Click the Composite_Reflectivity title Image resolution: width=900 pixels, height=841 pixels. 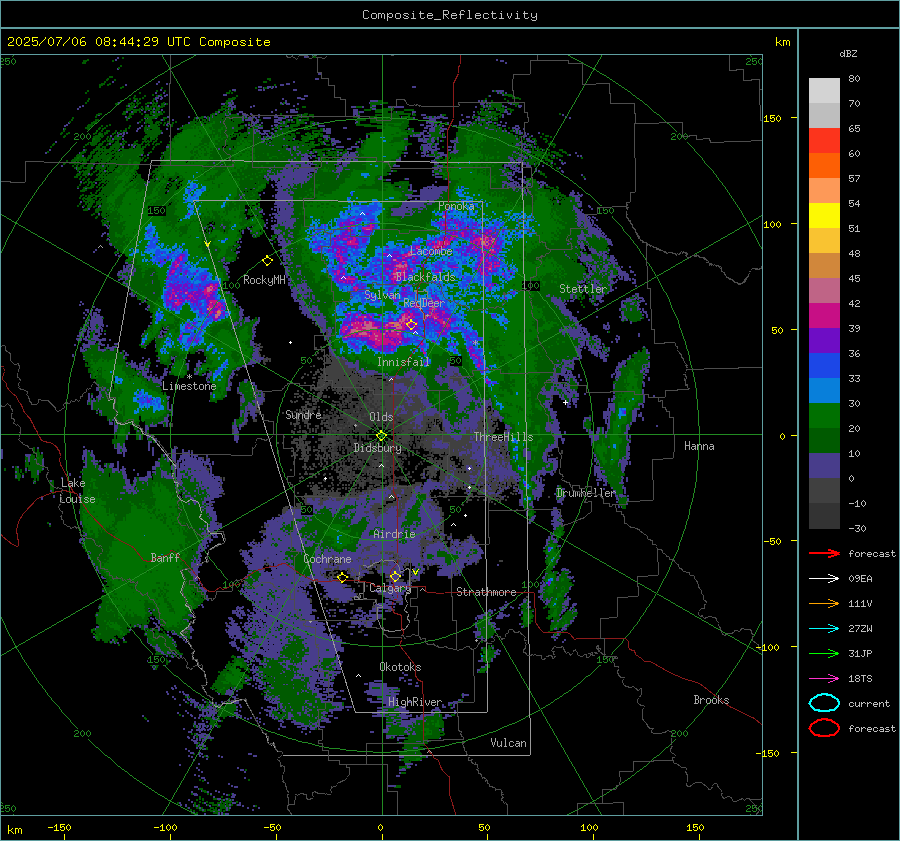tap(450, 15)
